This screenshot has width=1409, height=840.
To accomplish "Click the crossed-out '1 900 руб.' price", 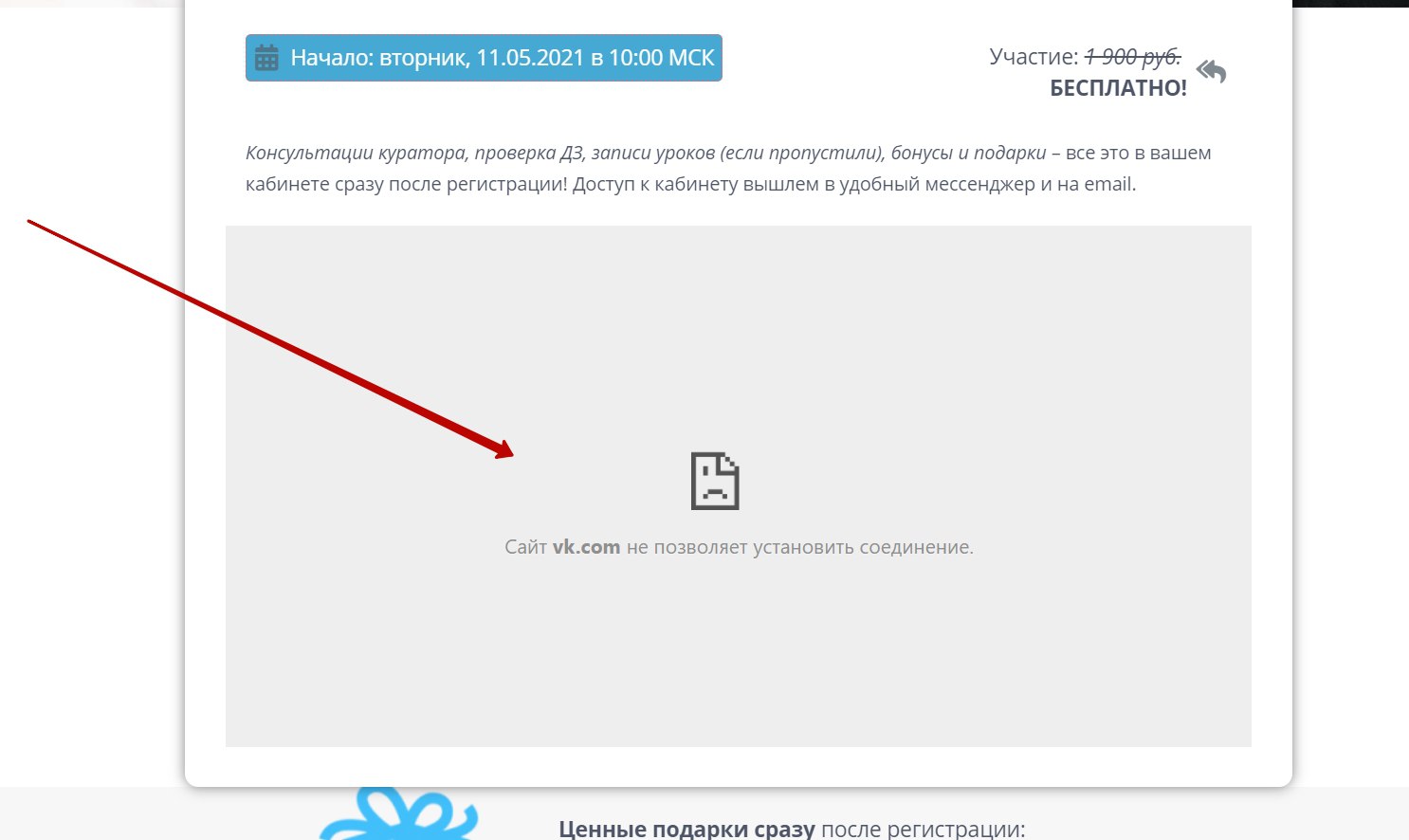I will click(1133, 57).
